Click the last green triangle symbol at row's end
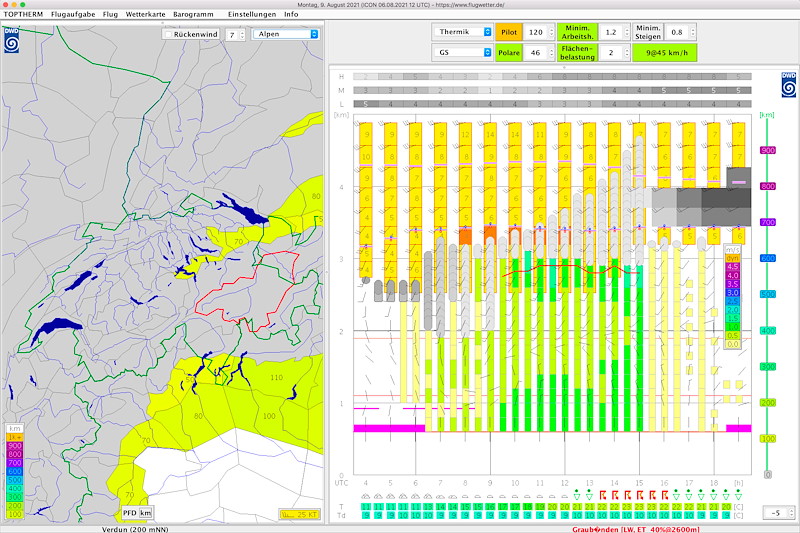The width and height of the screenshot is (800, 533). point(738,495)
